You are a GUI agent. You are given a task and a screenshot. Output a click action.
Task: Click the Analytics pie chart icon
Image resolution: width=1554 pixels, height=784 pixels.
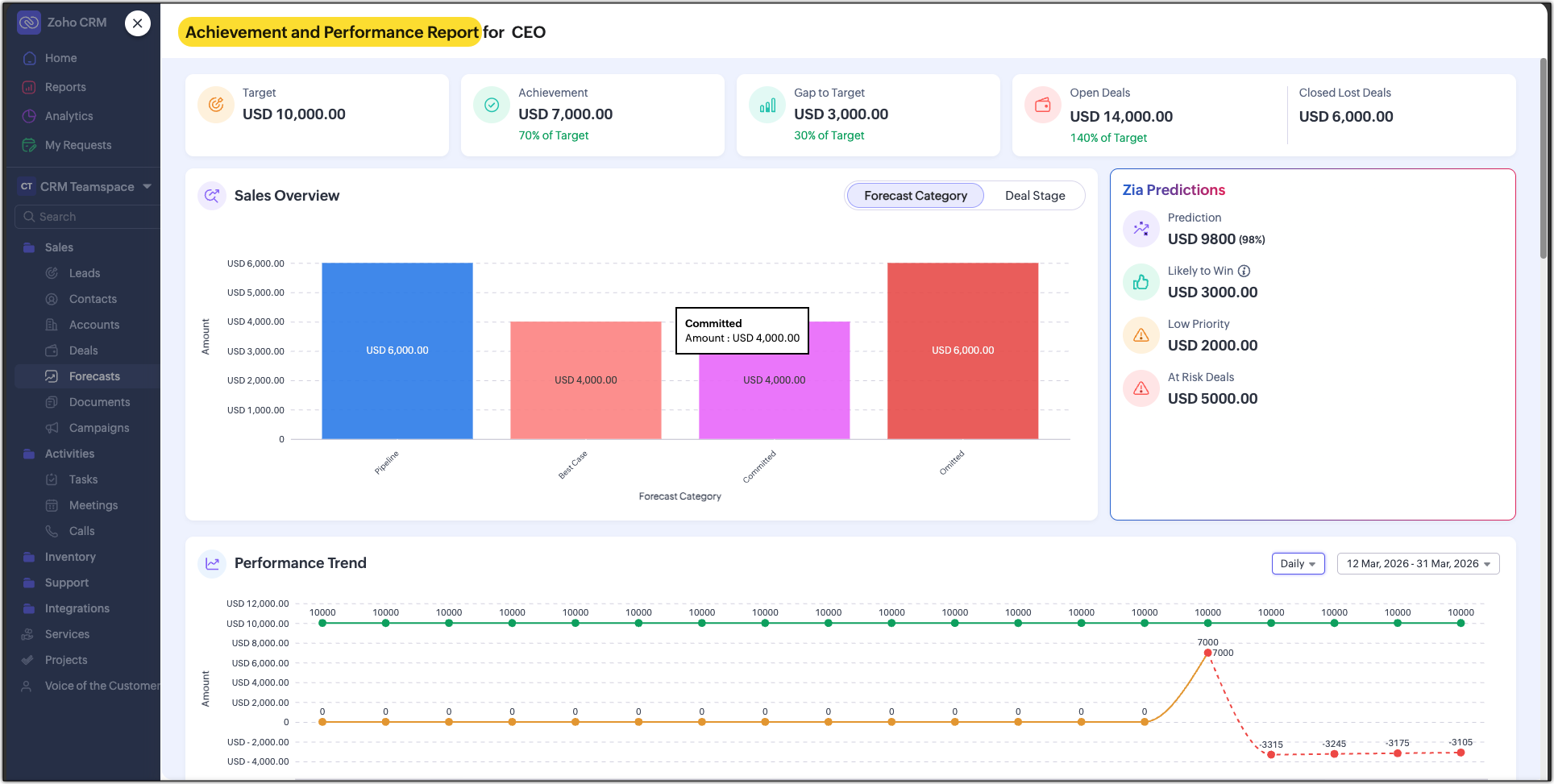(x=30, y=116)
